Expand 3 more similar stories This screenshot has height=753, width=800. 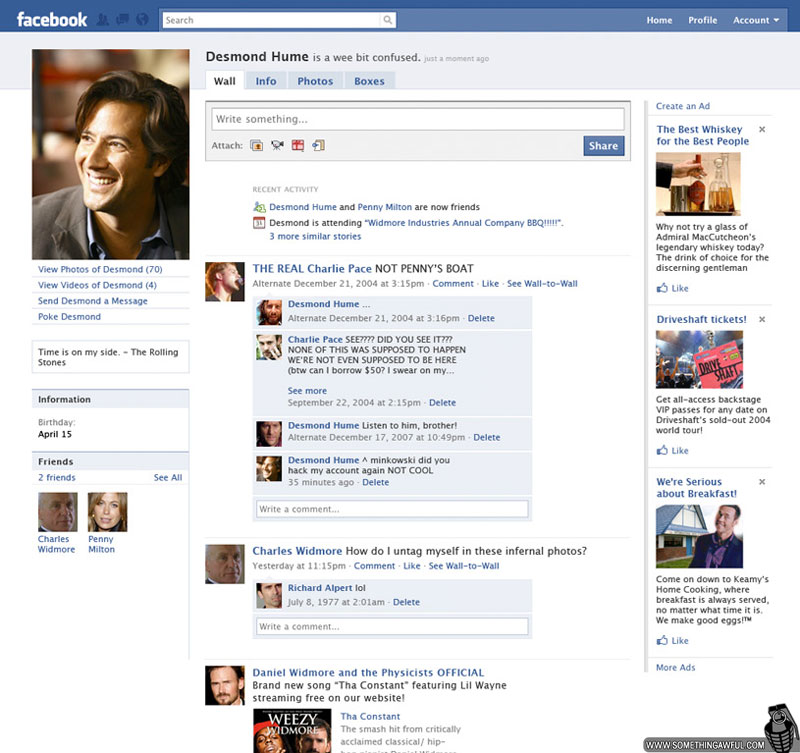click(315, 236)
